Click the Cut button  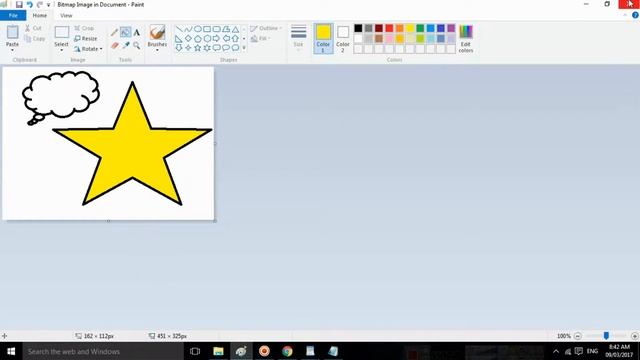(33, 28)
